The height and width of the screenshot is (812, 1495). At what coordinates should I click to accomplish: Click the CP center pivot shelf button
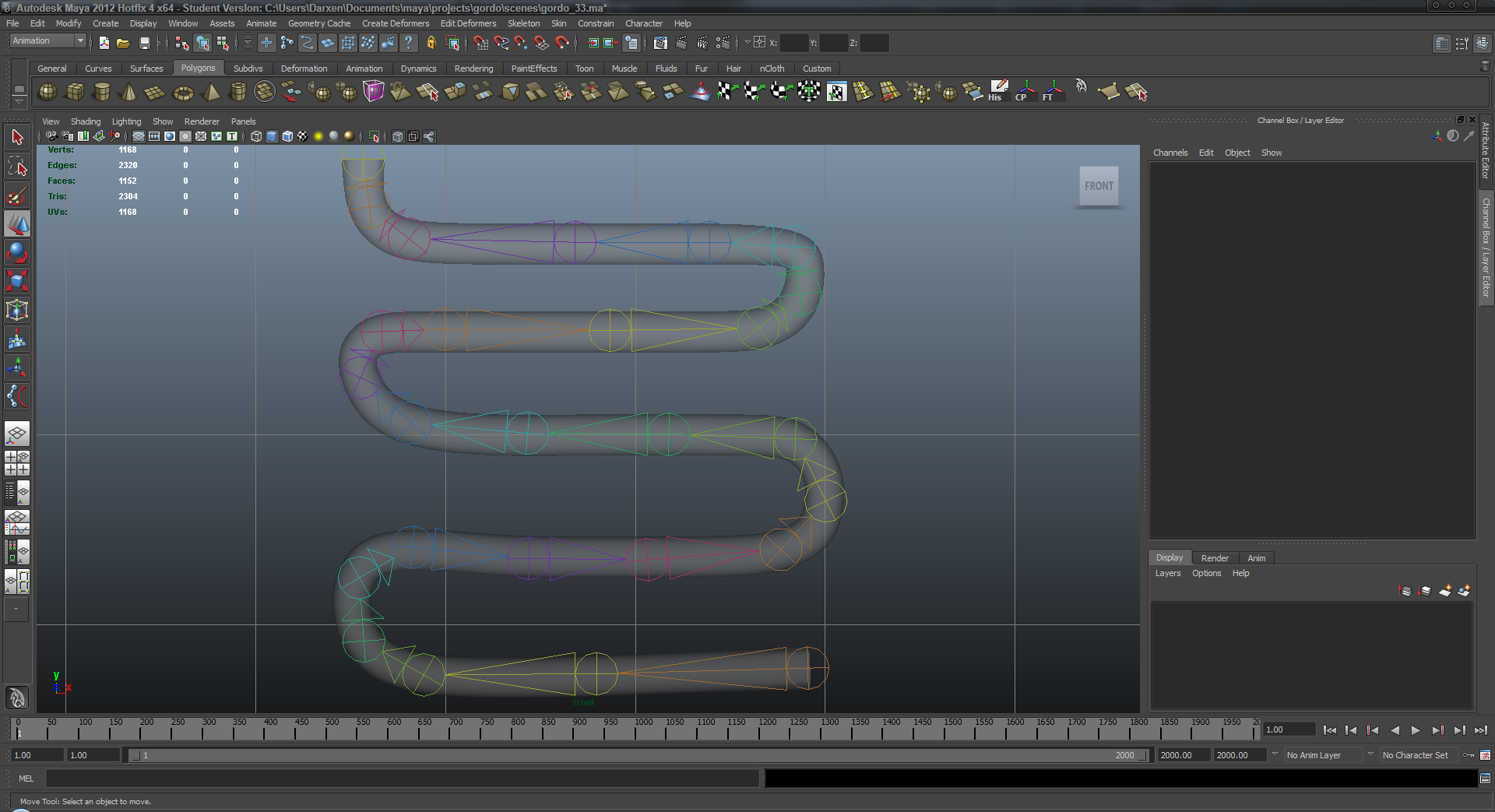(1025, 92)
